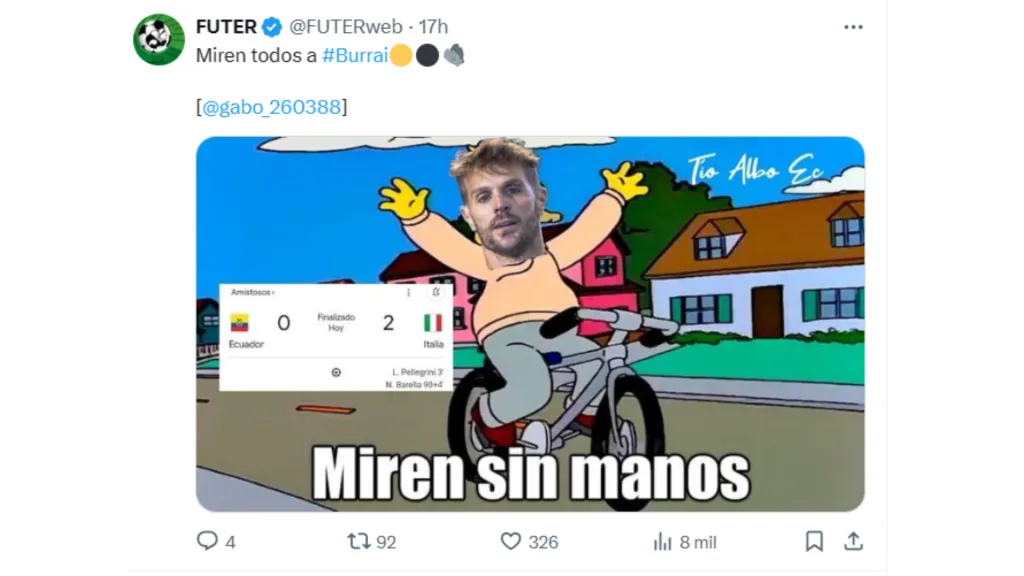Open the @FUTERweb handle
The height and width of the screenshot is (576, 1024).
[x=345, y=27]
